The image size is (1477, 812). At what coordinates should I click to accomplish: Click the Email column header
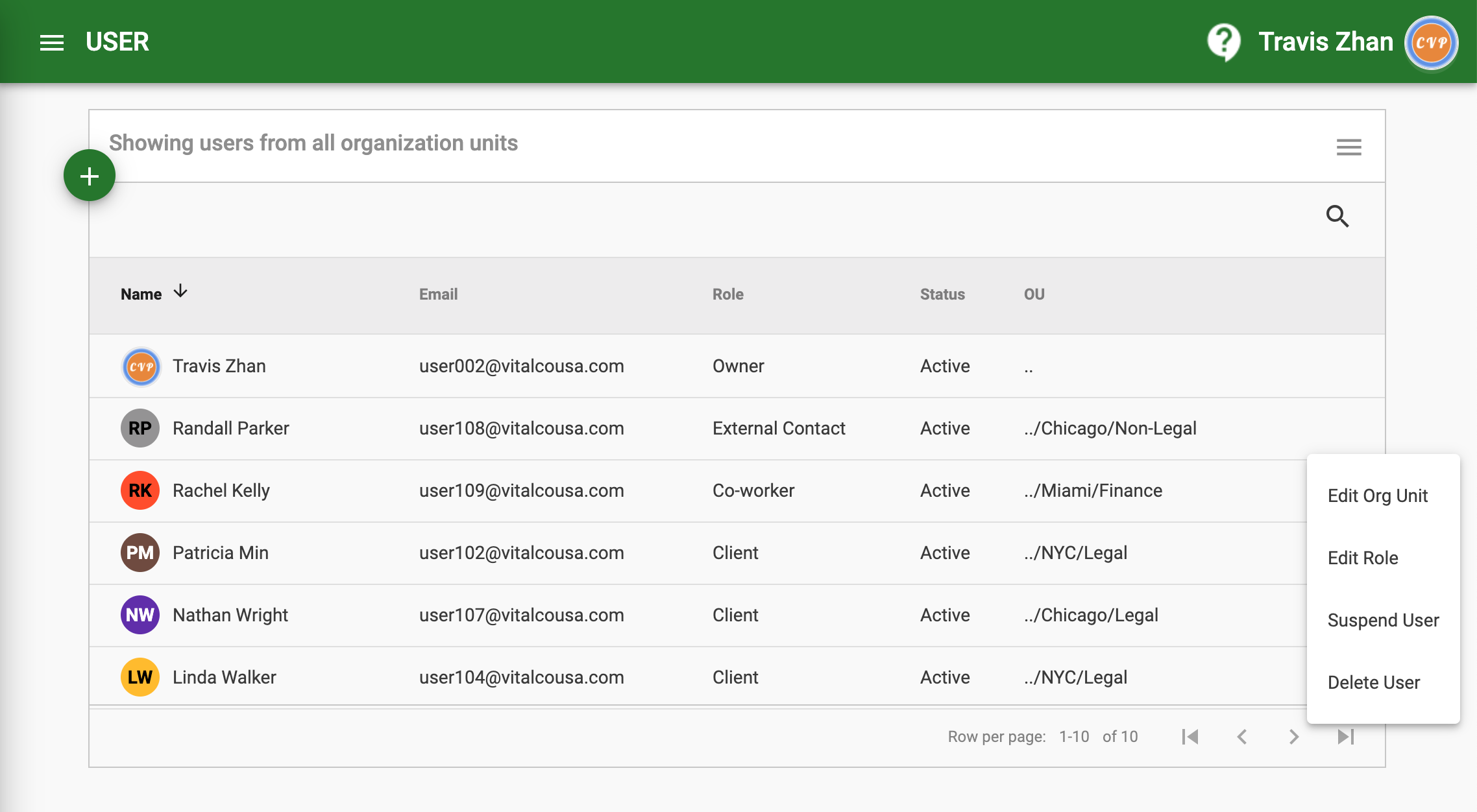coord(438,294)
